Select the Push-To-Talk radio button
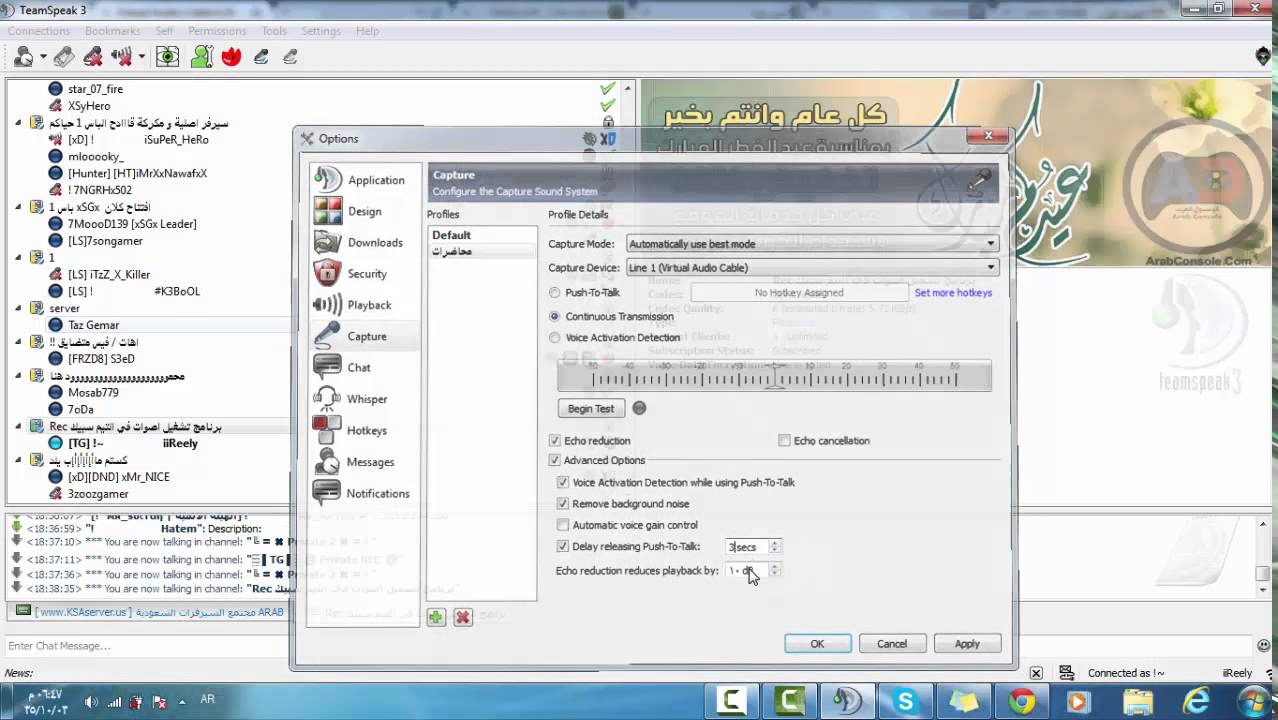 click(555, 292)
